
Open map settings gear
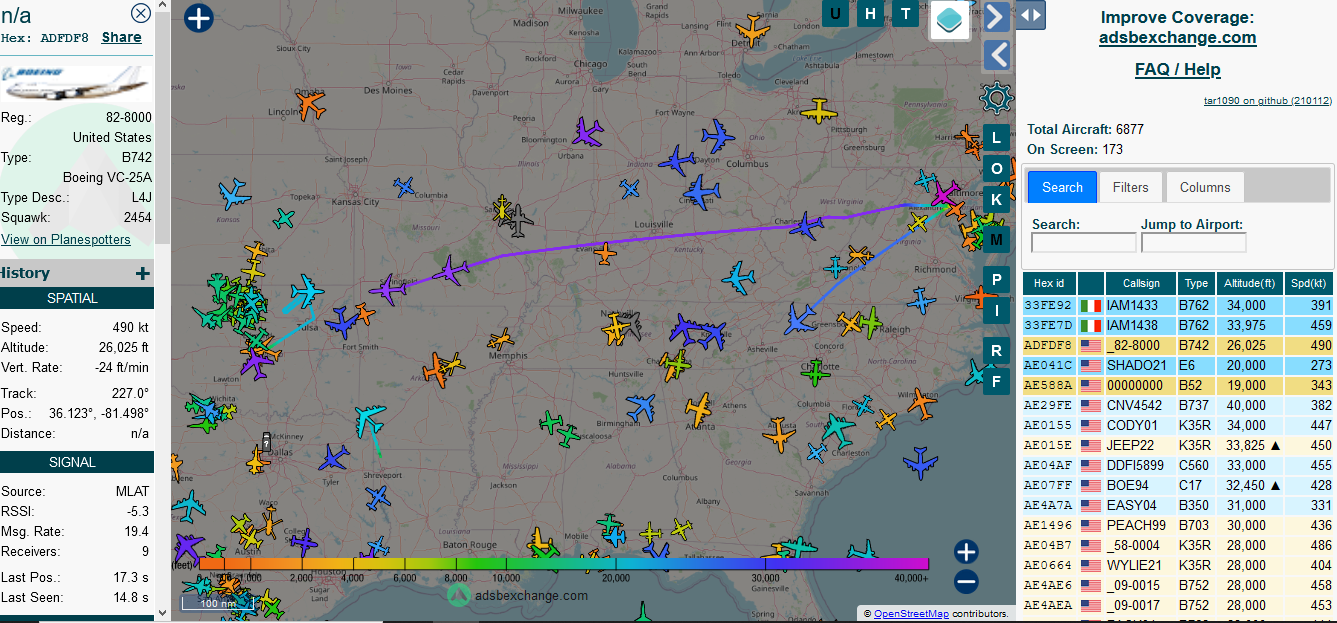coord(996,98)
